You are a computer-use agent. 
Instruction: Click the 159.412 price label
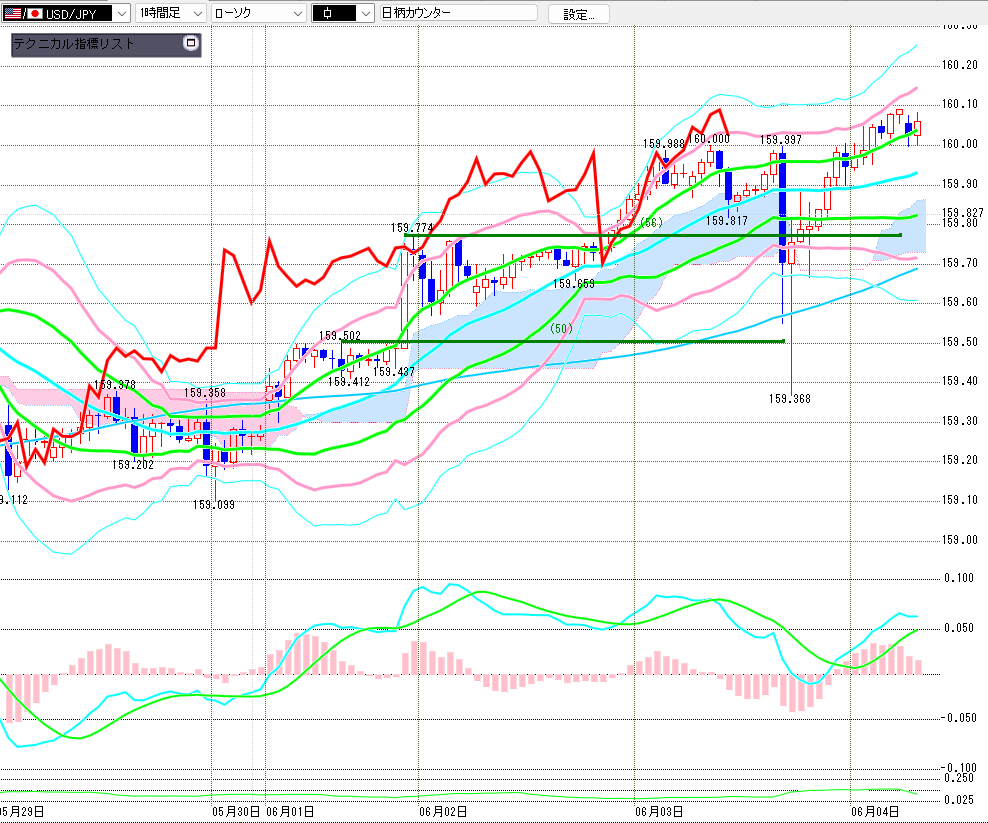point(348,382)
